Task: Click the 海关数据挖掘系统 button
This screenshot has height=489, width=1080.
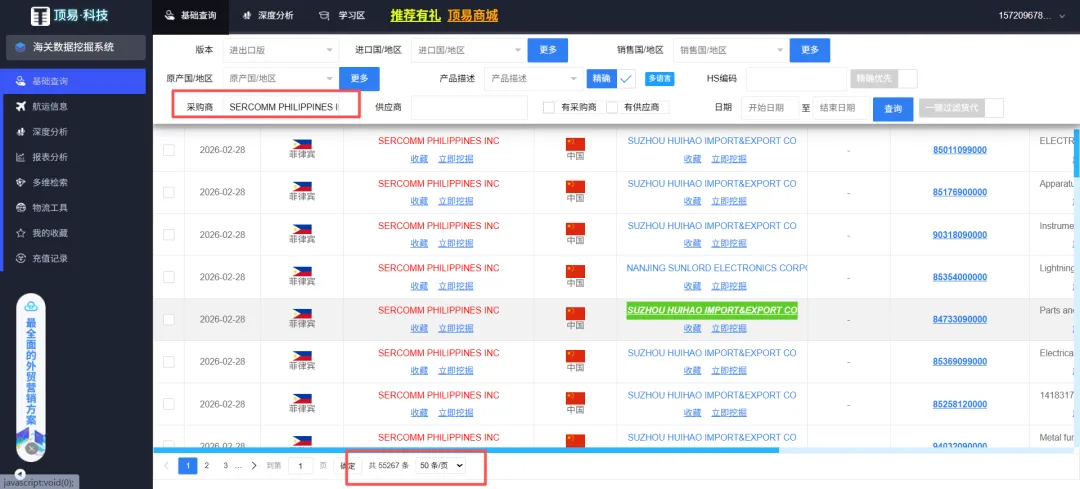Action: pyautogui.click(x=76, y=48)
